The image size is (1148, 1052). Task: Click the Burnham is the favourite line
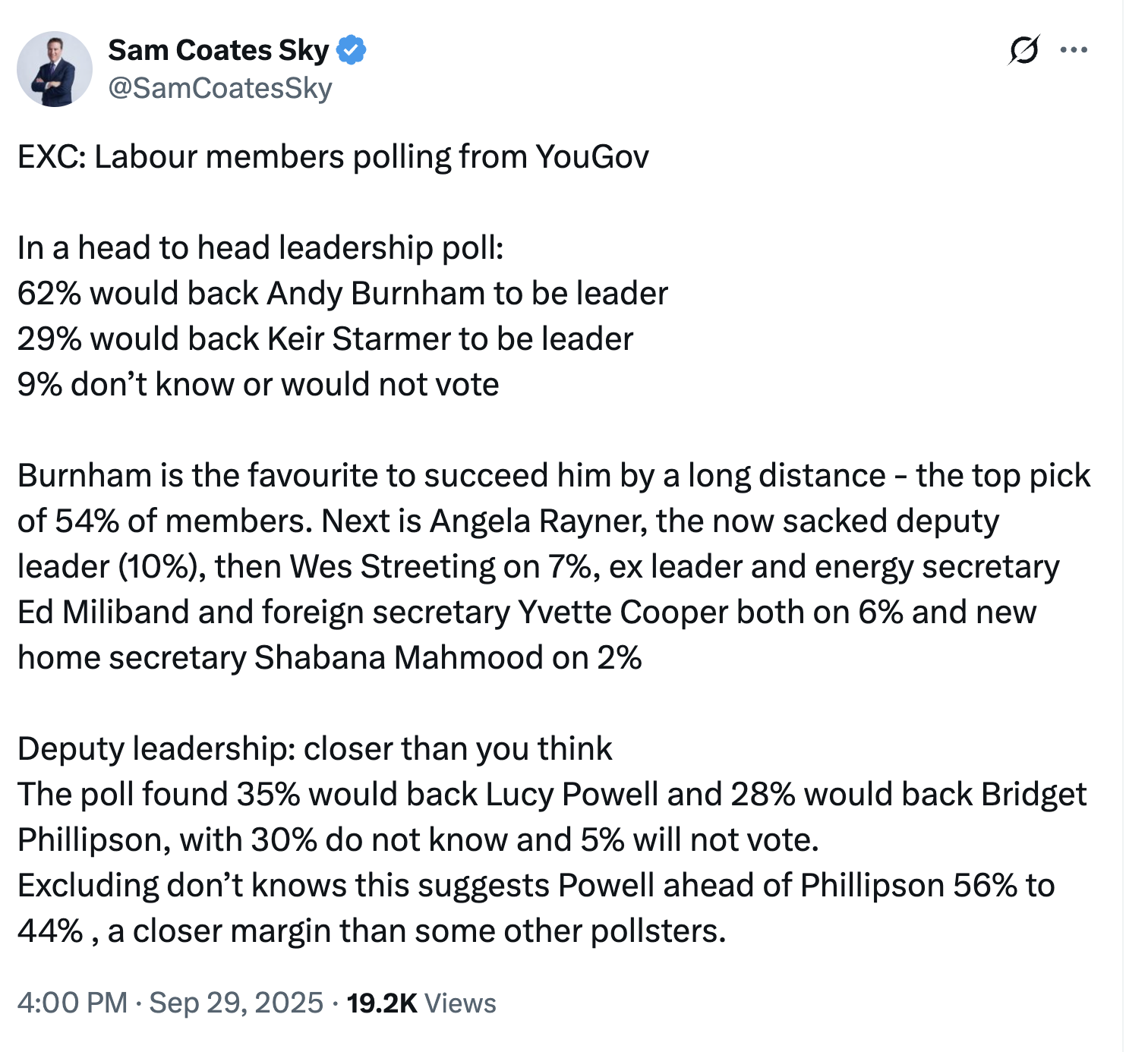click(x=553, y=476)
